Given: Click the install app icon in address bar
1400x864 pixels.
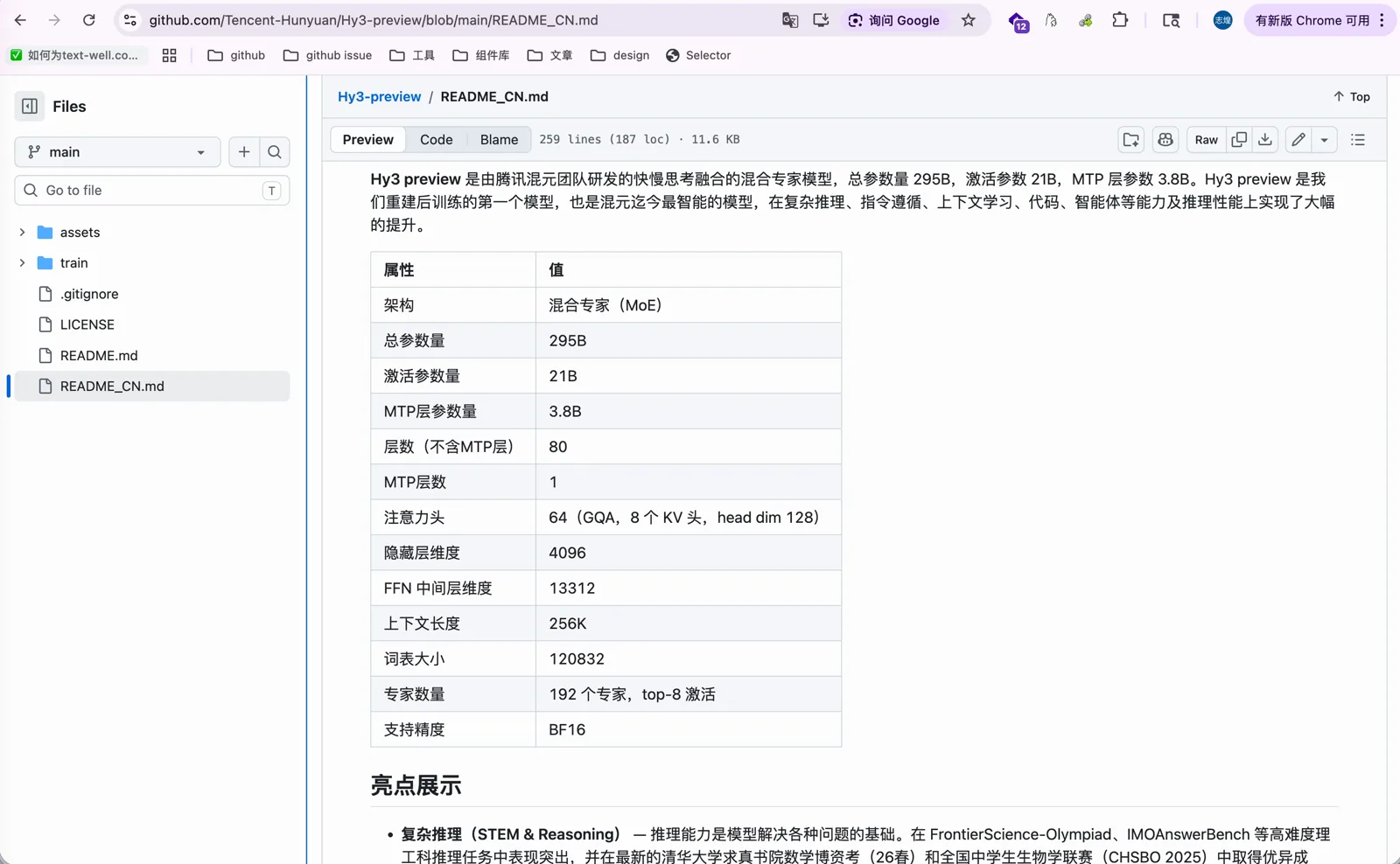Looking at the screenshot, I should [821, 20].
